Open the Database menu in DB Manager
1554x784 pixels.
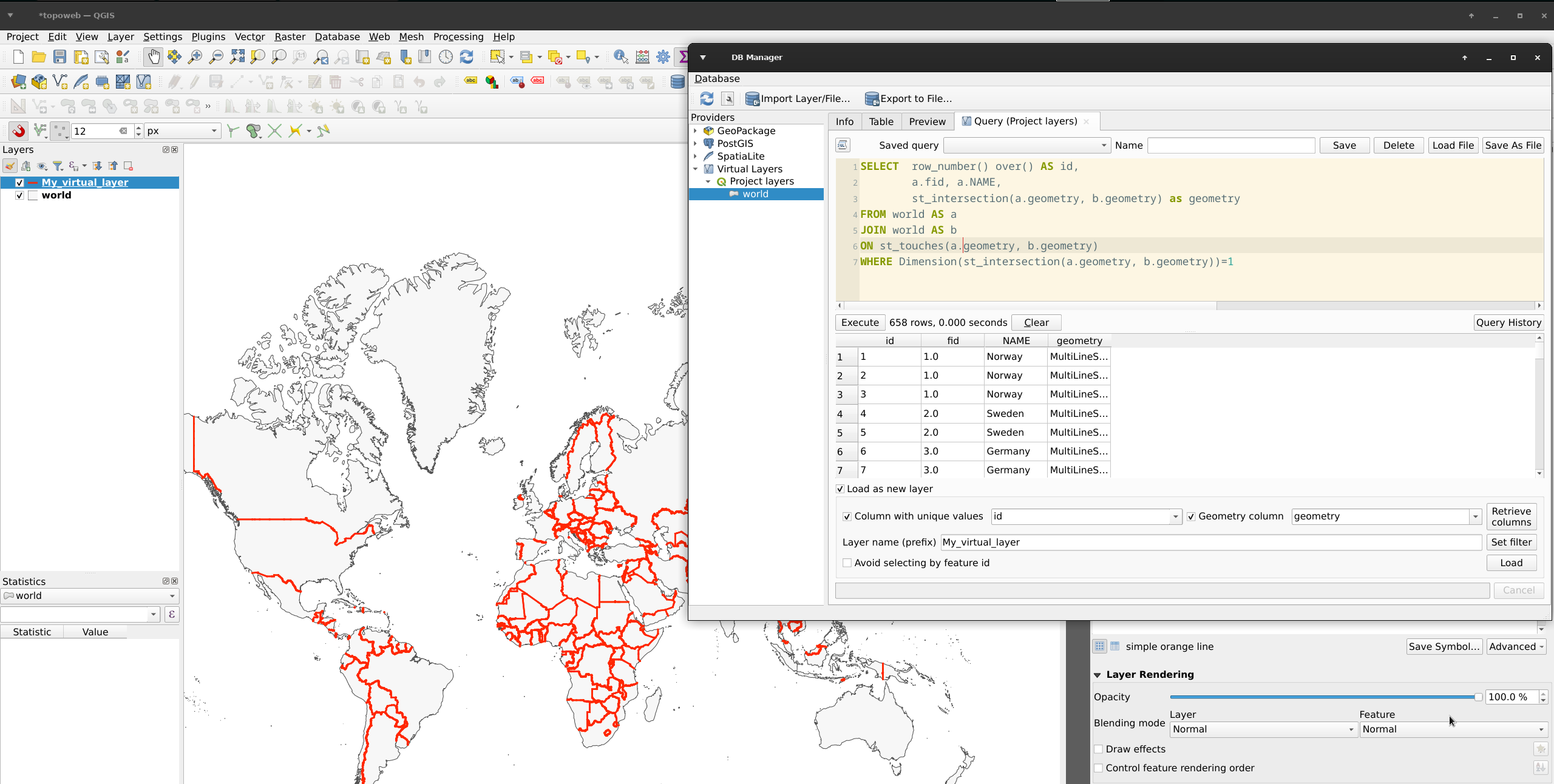tap(717, 79)
